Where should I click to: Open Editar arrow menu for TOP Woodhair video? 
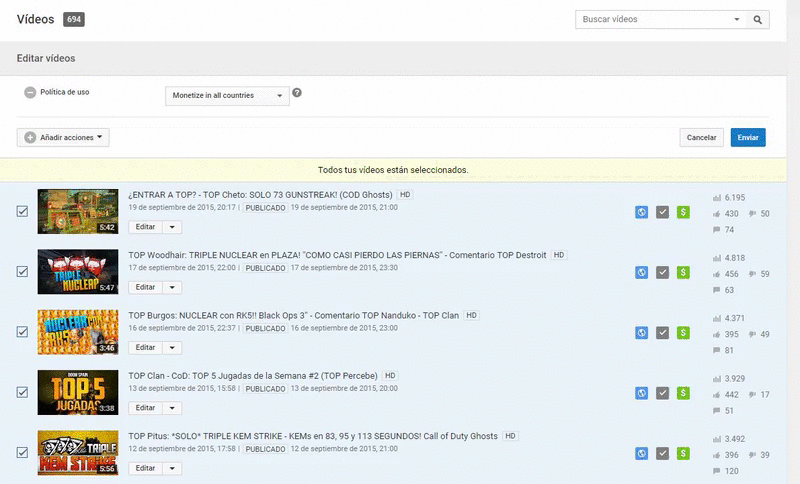tap(172, 287)
